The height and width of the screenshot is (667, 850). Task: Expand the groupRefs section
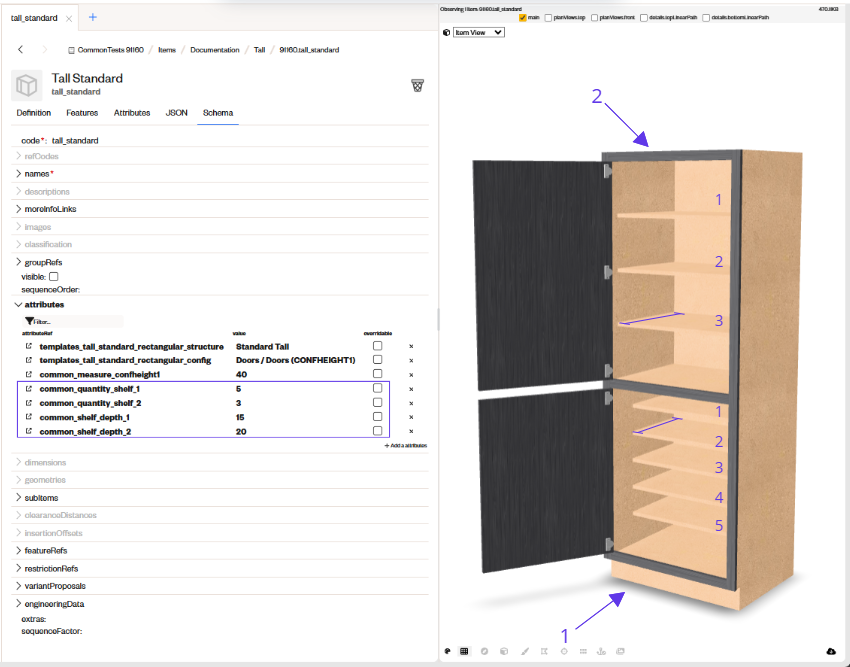18,262
